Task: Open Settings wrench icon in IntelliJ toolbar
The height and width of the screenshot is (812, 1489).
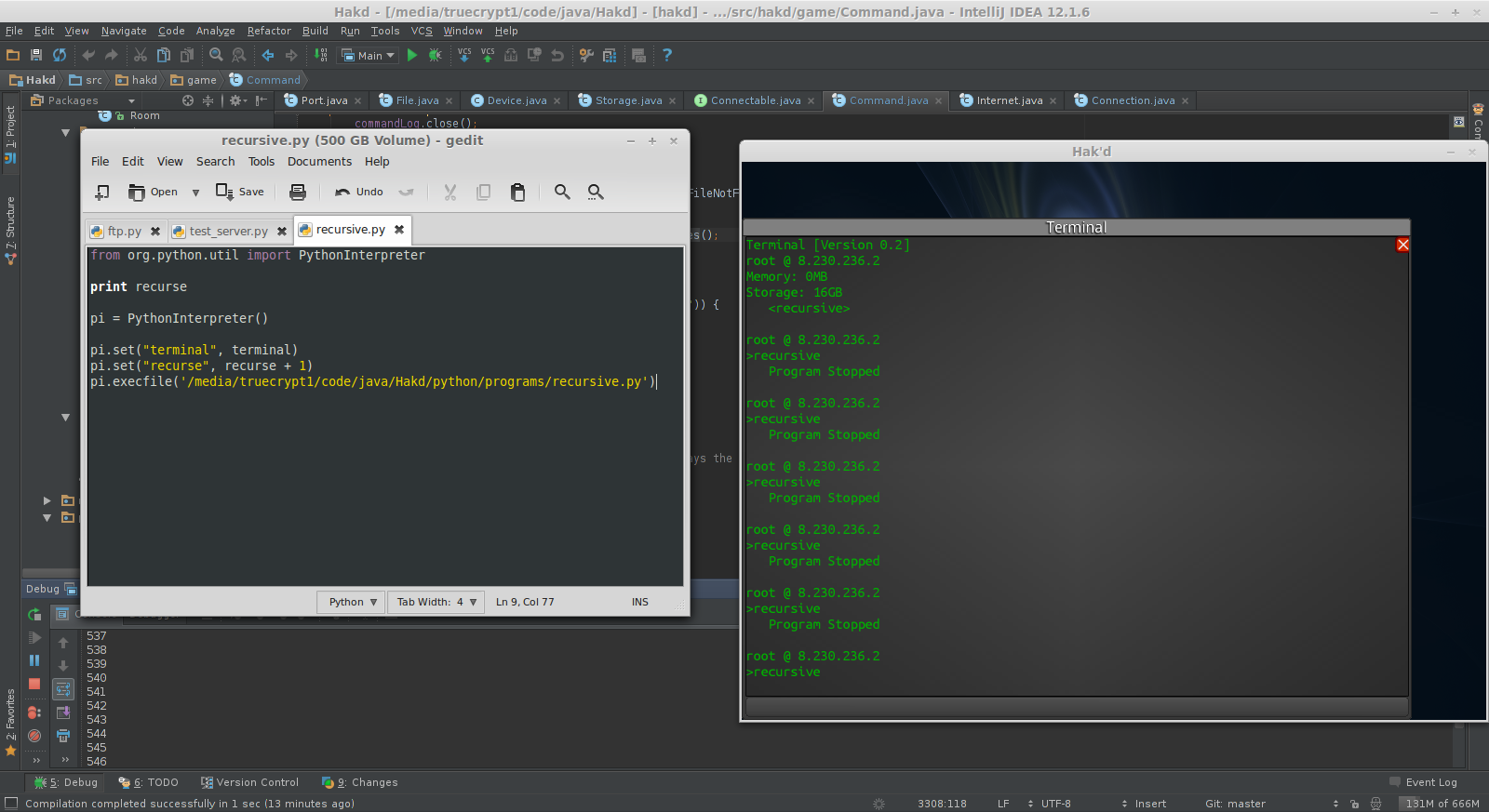Action: tap(586, 56)
